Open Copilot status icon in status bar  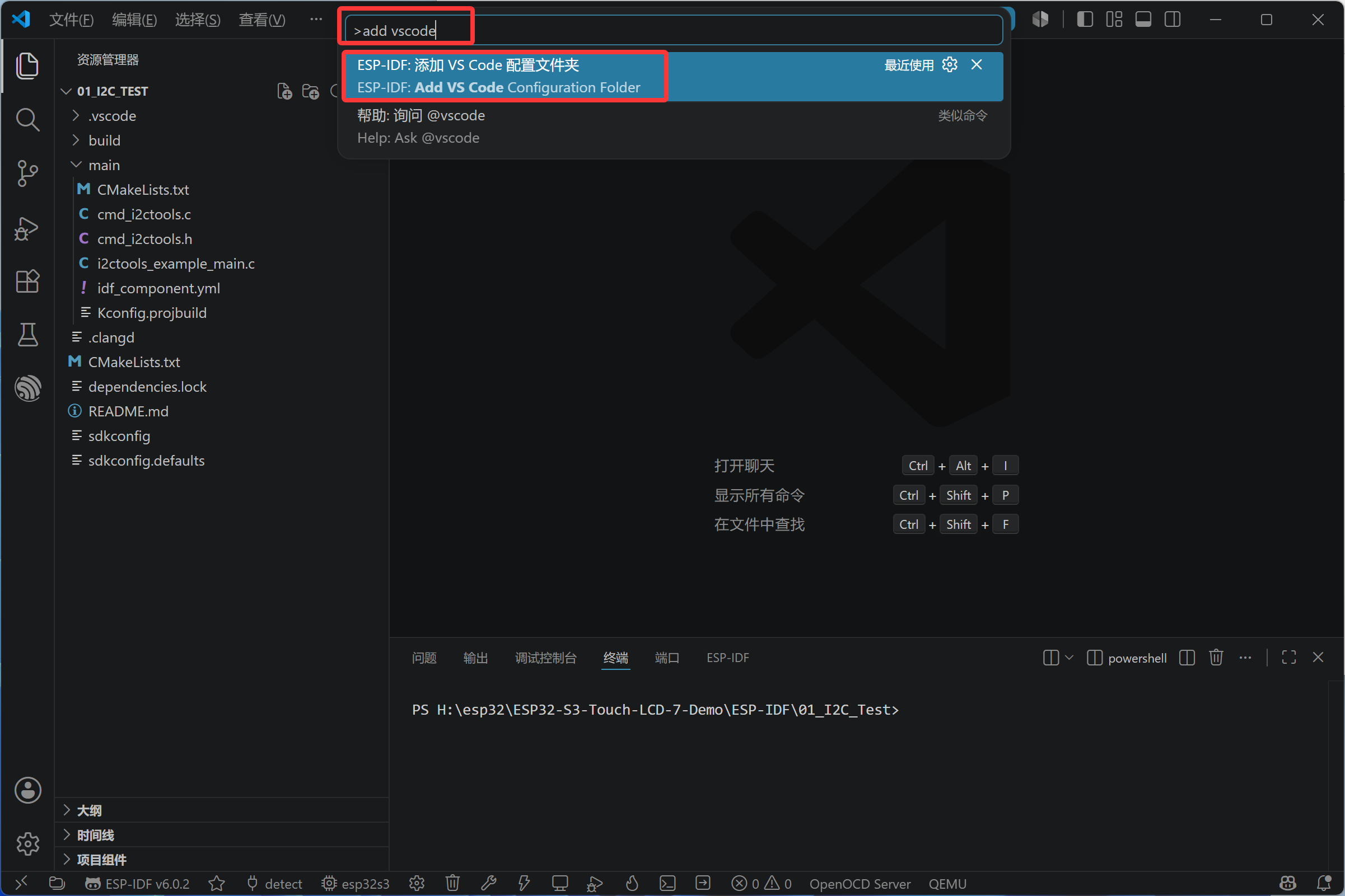1288,884
